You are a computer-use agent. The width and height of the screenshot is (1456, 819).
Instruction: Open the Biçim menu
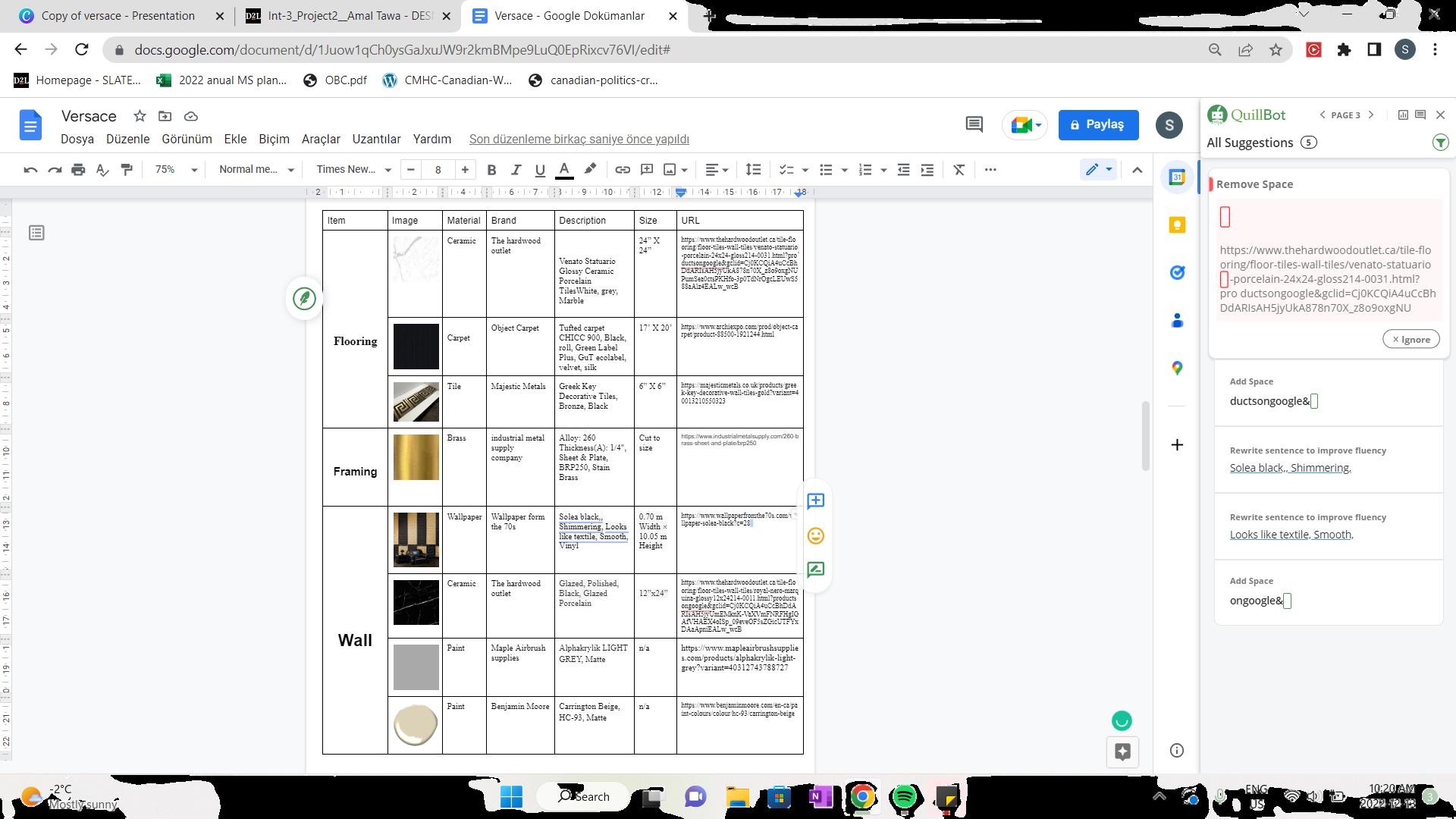tap(274, 139)
